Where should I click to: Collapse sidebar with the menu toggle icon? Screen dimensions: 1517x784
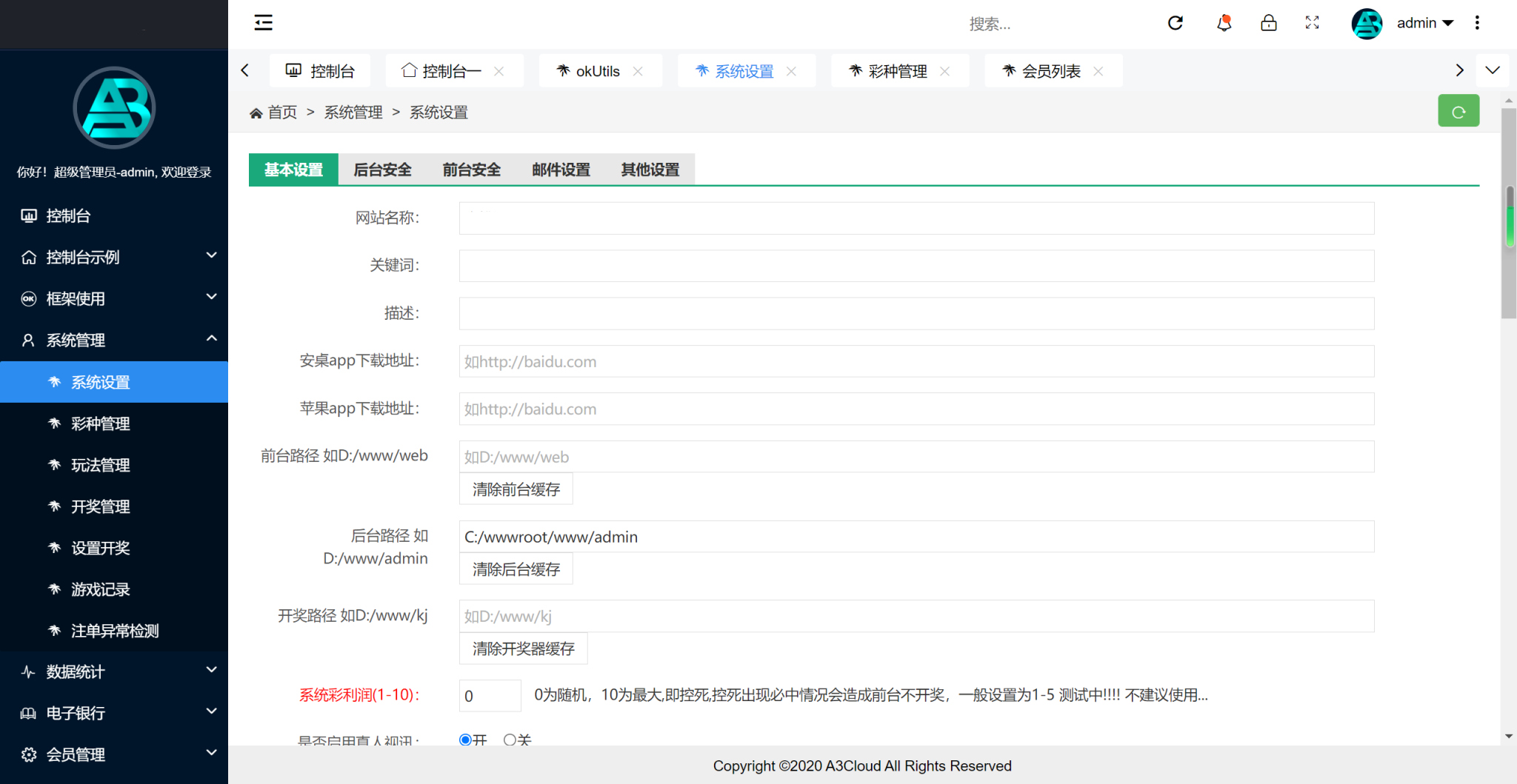(x=263, y=23)
